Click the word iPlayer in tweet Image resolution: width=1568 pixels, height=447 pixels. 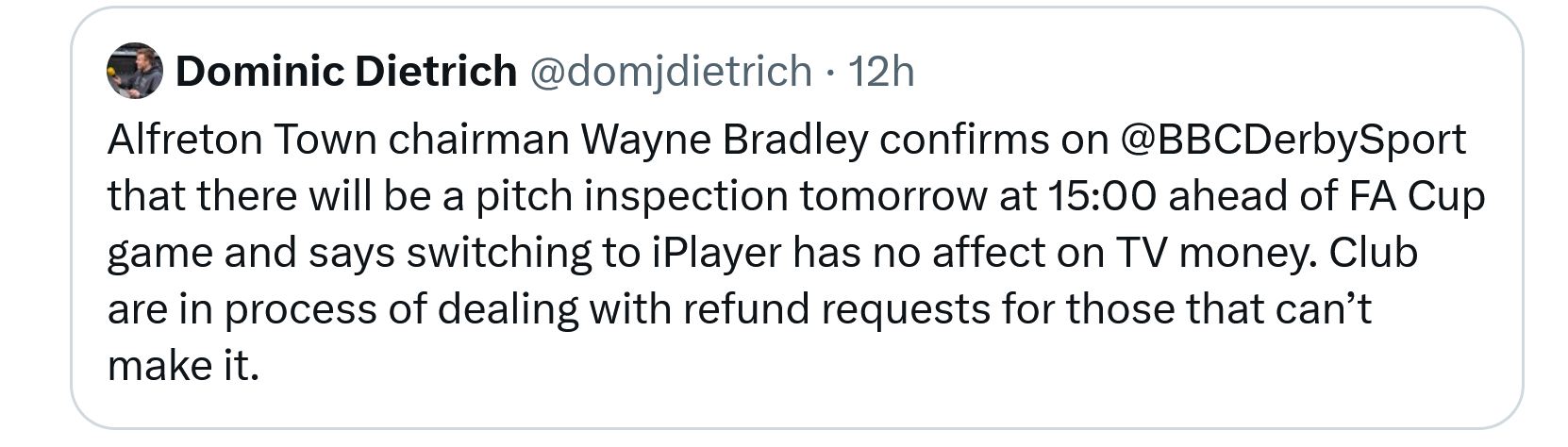(x=717, y=253)
